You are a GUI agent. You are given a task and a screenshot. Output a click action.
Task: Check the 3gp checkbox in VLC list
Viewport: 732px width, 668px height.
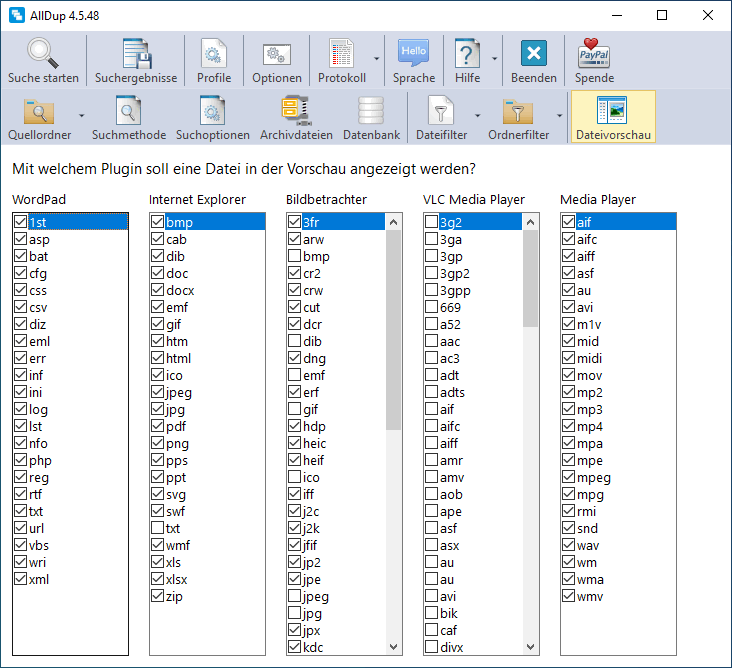coord(431,256)
